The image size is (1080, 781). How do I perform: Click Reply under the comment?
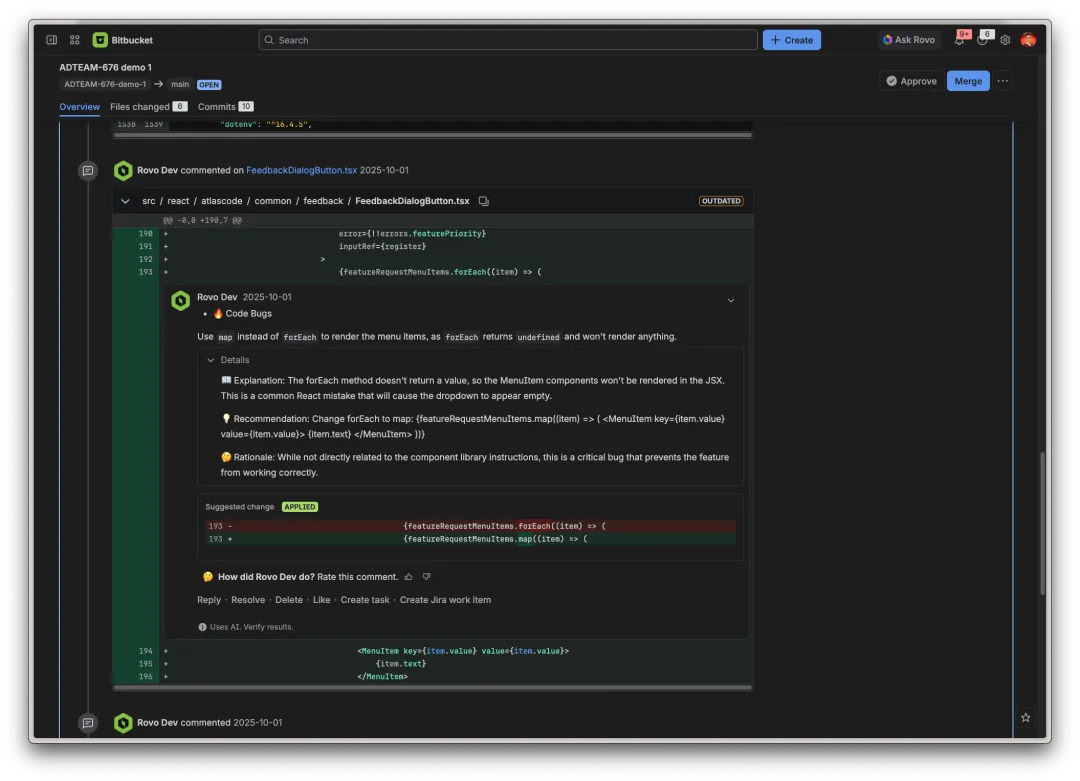[209, 600]
